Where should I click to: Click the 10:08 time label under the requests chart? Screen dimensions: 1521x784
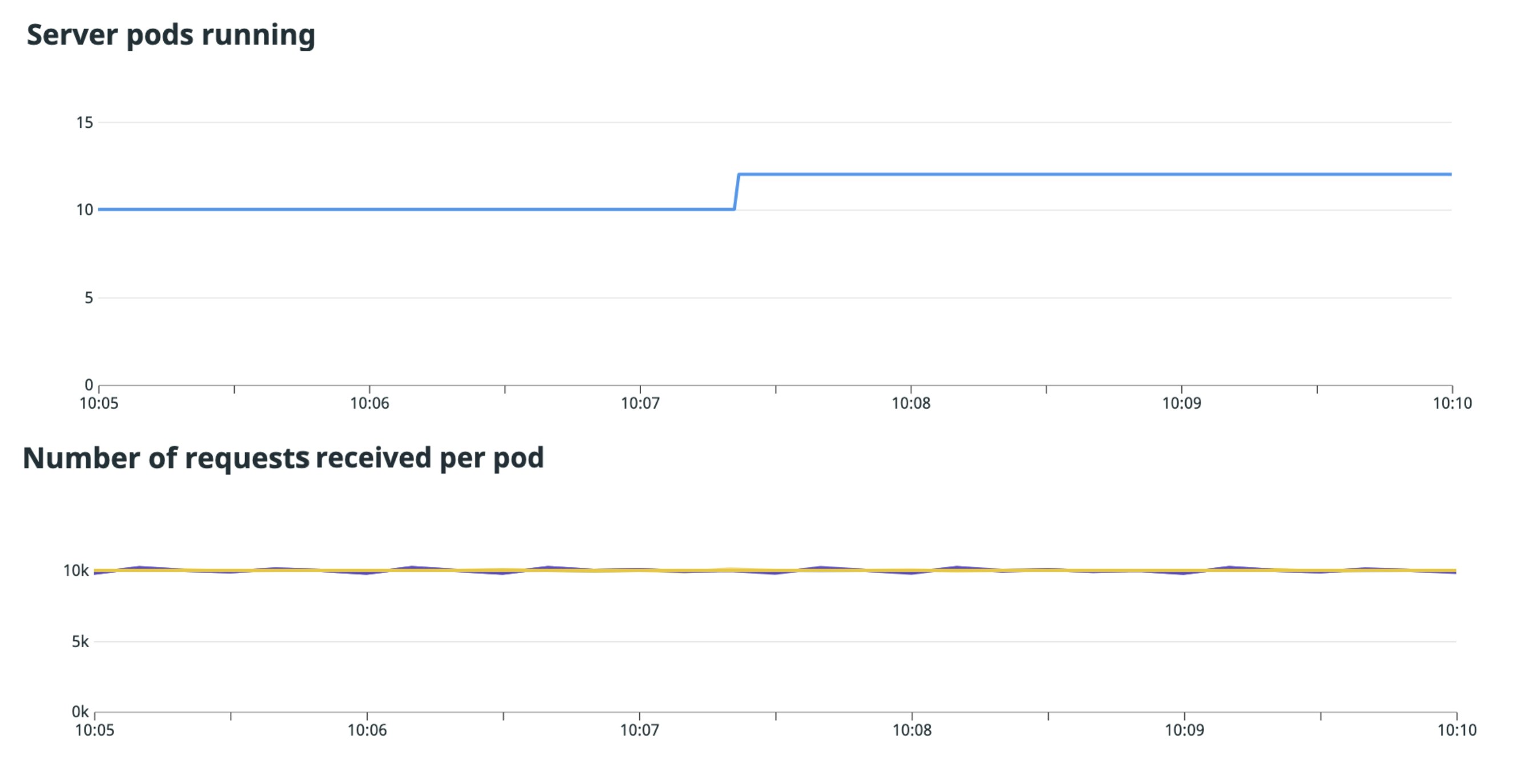pyautogui.click(x=912, y=730)
